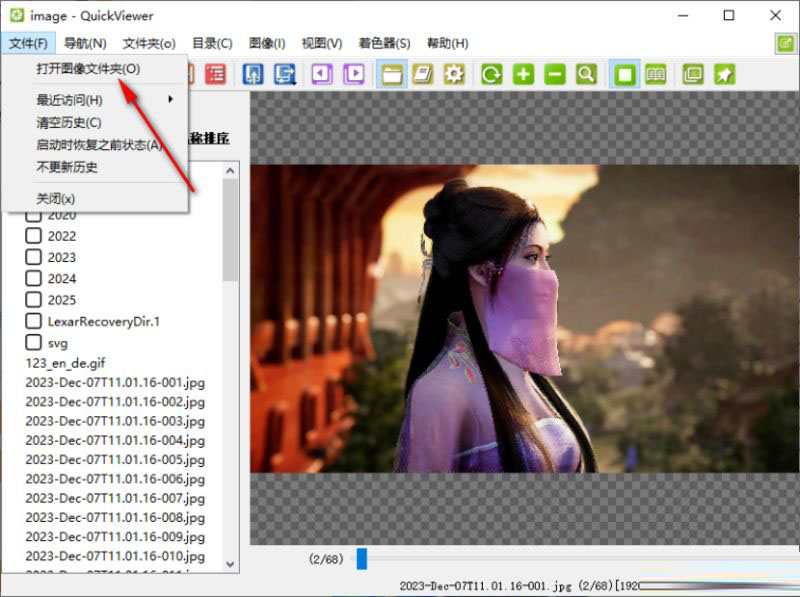Click the QuickViewer app icon in title bar
This screenshot has width=800, height=597.
(x=17, y=15)
